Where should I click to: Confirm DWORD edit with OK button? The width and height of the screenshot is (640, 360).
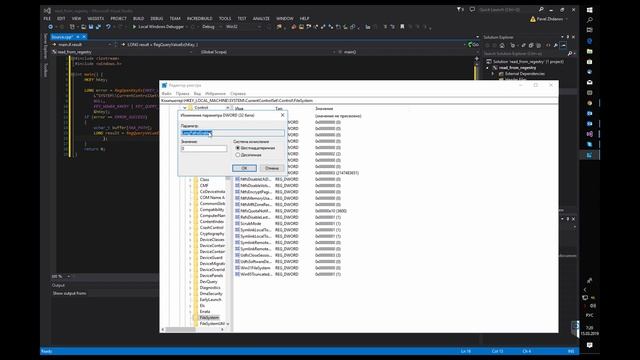point(244,168)
